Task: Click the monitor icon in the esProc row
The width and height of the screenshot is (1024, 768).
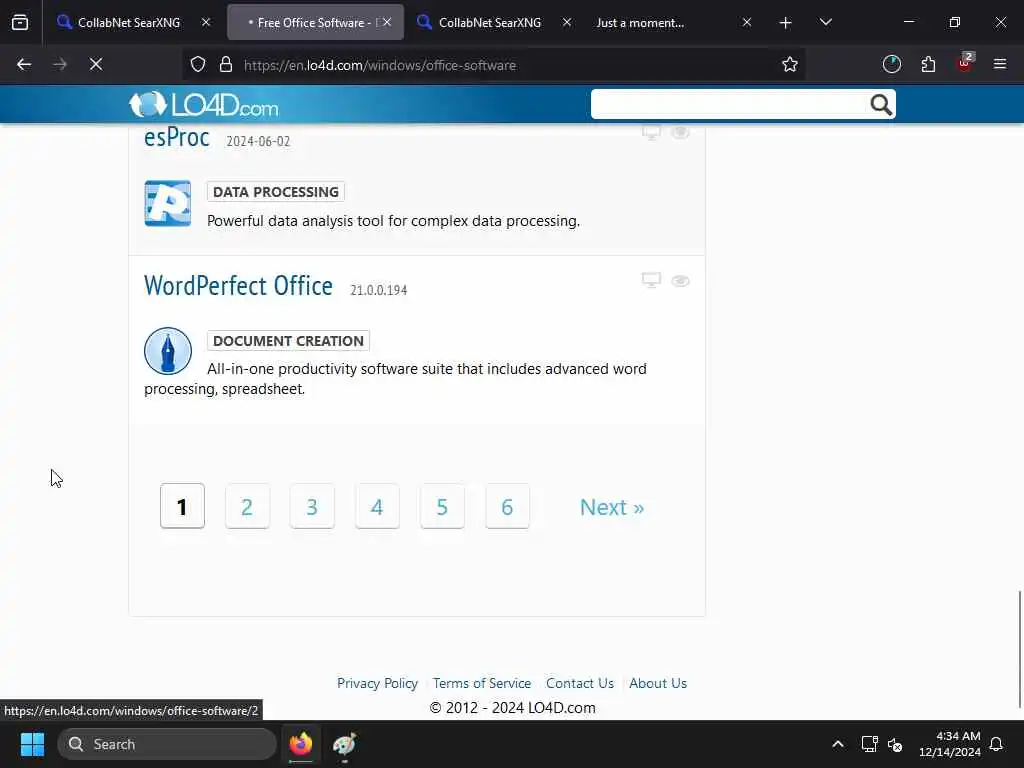Action: point(651,133)
